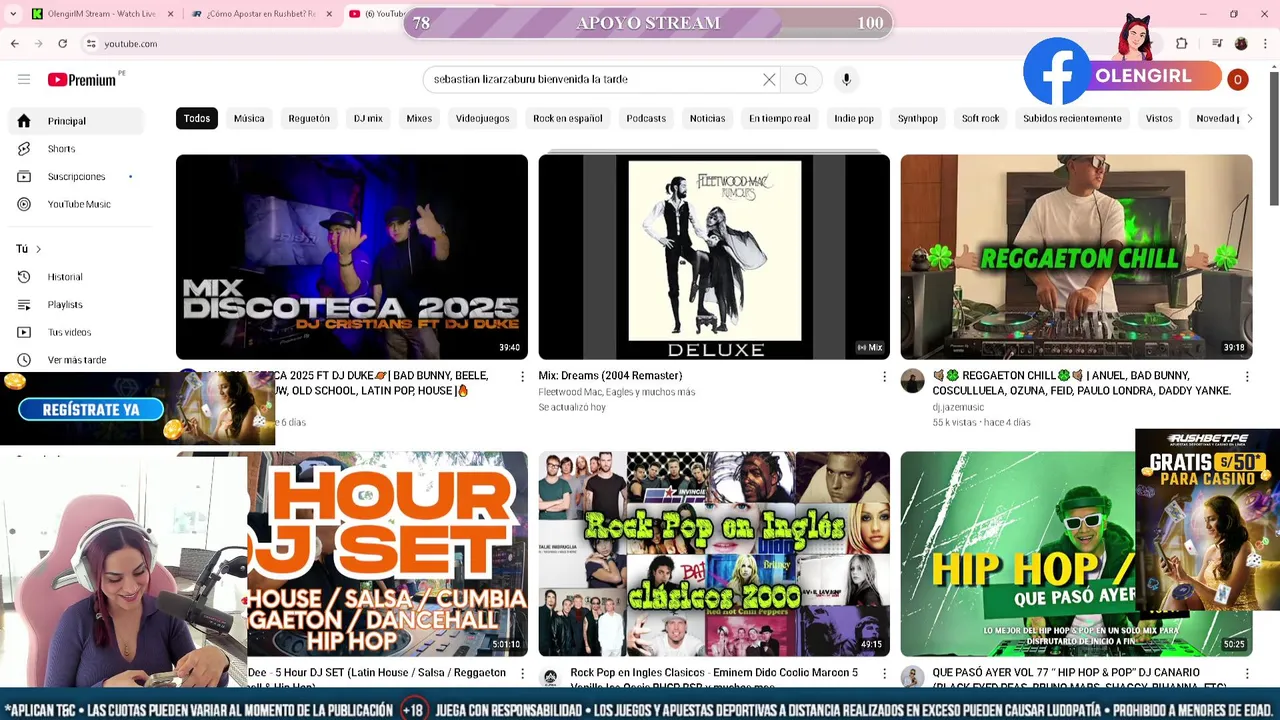Open options menu for Rock Pop en Ingles video
Viewport: 1280px width, 720px height.
point(884,673)
